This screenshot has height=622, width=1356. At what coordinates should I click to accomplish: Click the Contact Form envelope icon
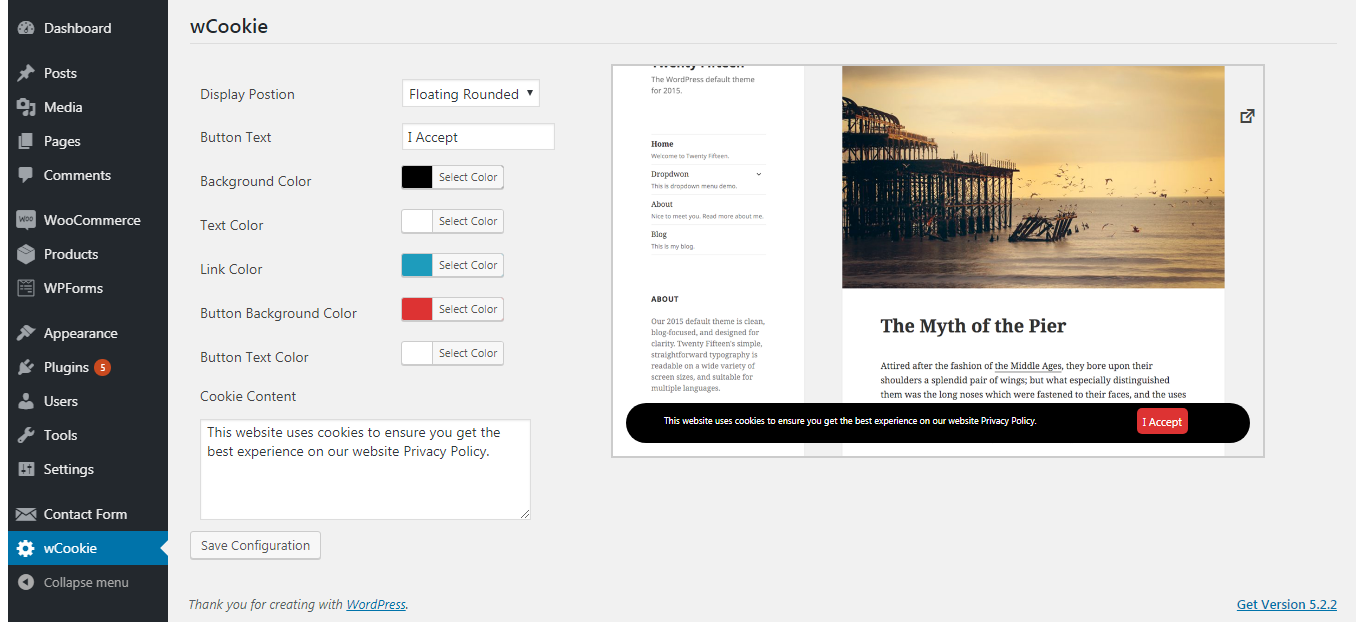coord(26,514)
